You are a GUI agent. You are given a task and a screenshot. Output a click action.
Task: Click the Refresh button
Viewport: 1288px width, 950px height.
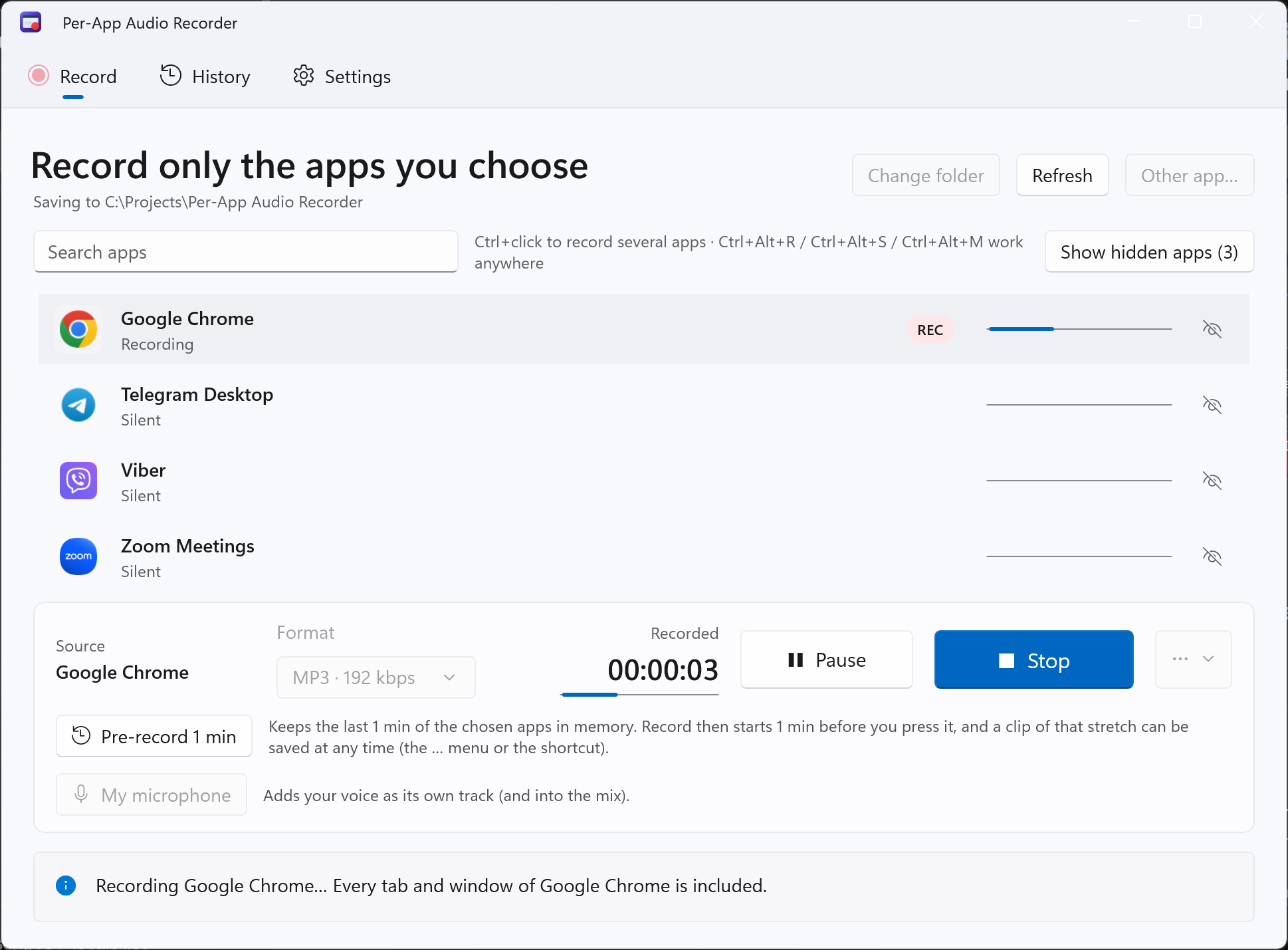pos(1062,176)
